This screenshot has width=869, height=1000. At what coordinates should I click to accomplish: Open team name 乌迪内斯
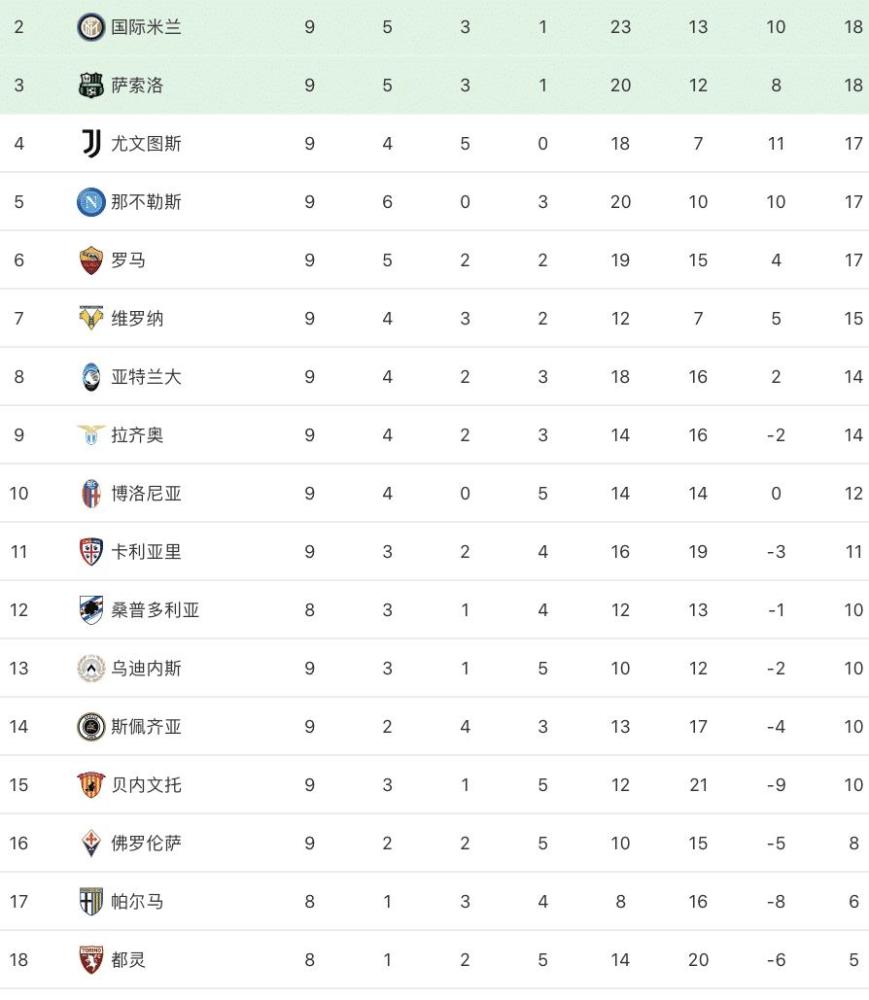(146, 668)
